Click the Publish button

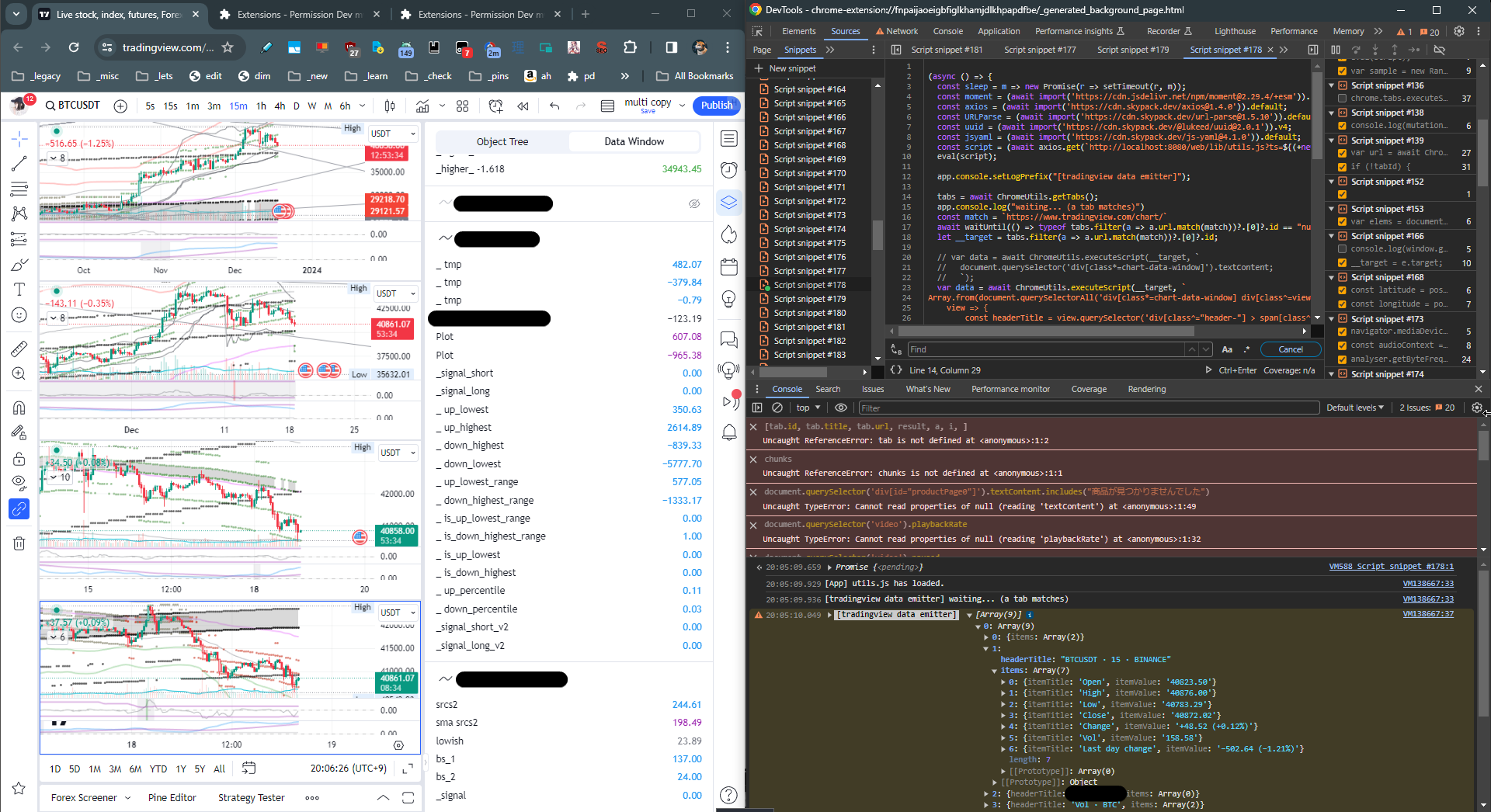coord(715,106)
